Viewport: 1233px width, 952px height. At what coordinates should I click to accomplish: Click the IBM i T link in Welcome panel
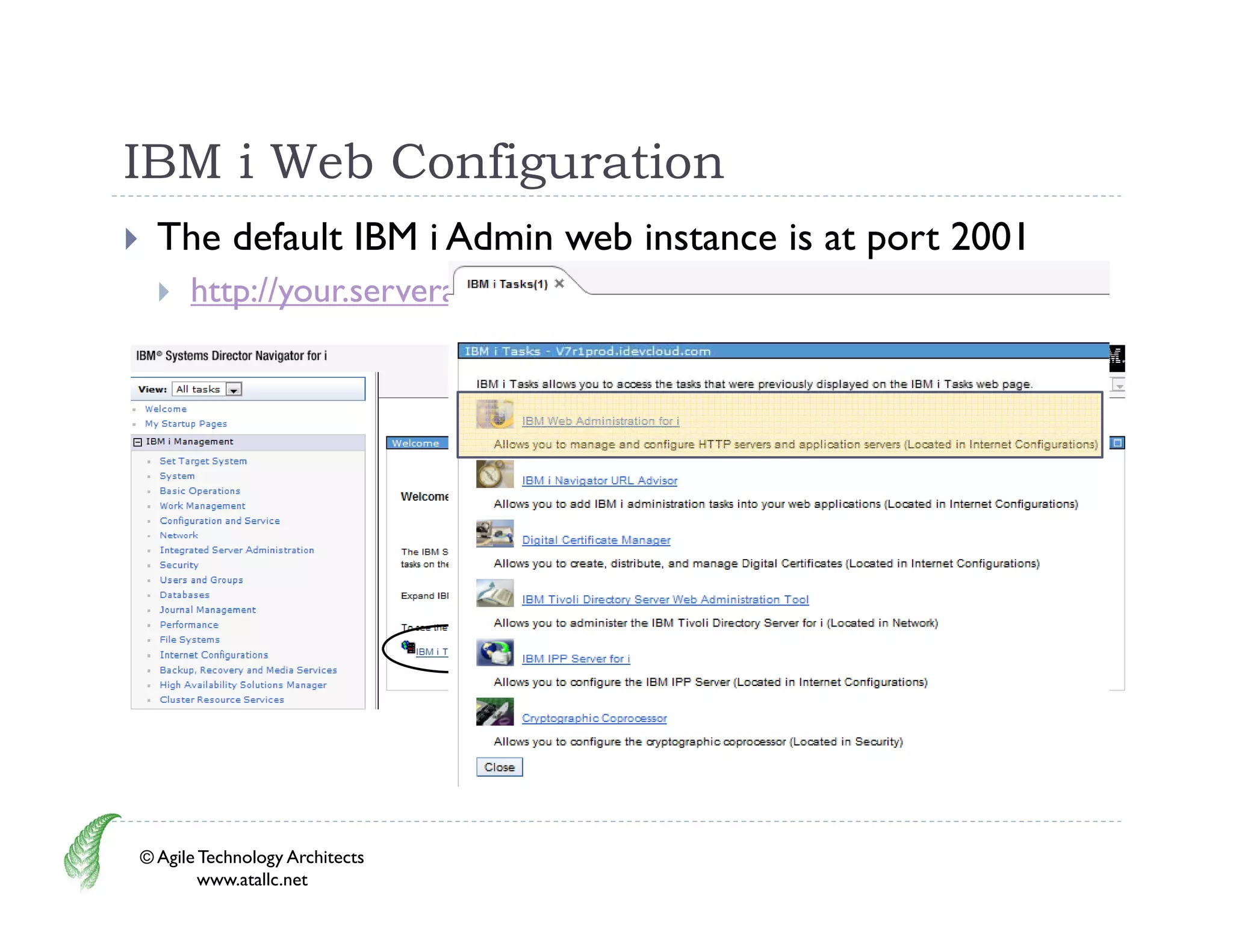[432, 652]
